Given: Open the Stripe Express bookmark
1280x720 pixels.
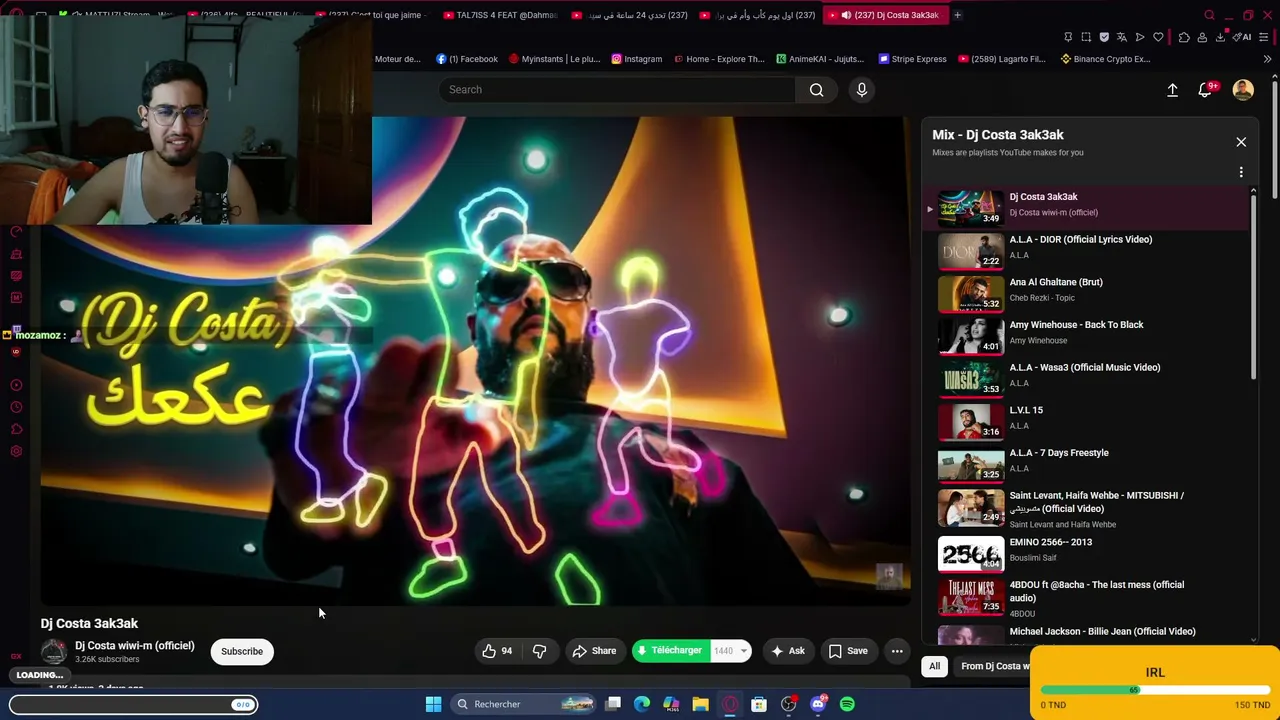Looking at the screenshot, I should pyautogui.click(x=912, y=59).
